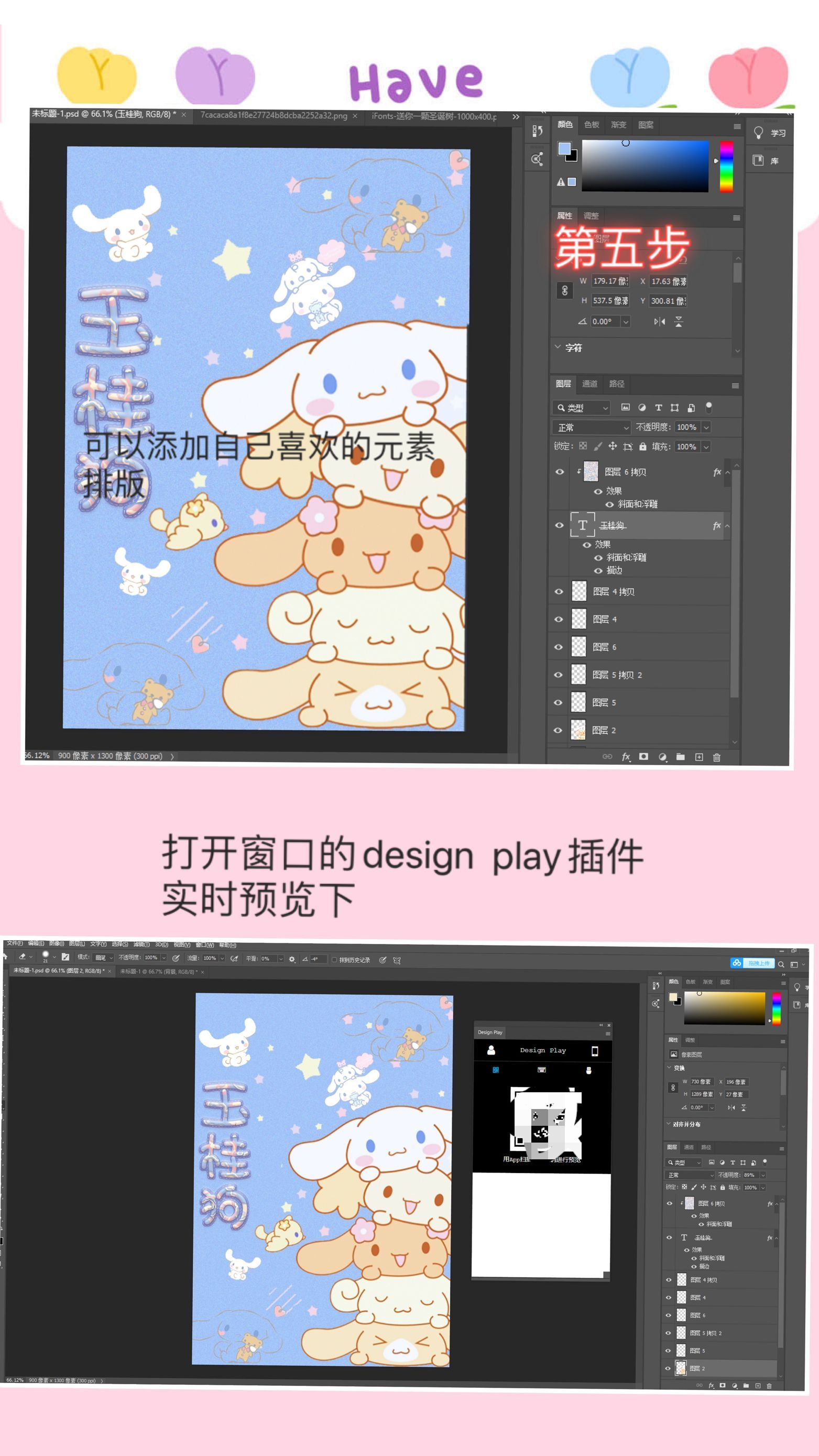Click user account icon in Design Play panel
Screen dimensions: 819x1456
(x=491, y=1050)
